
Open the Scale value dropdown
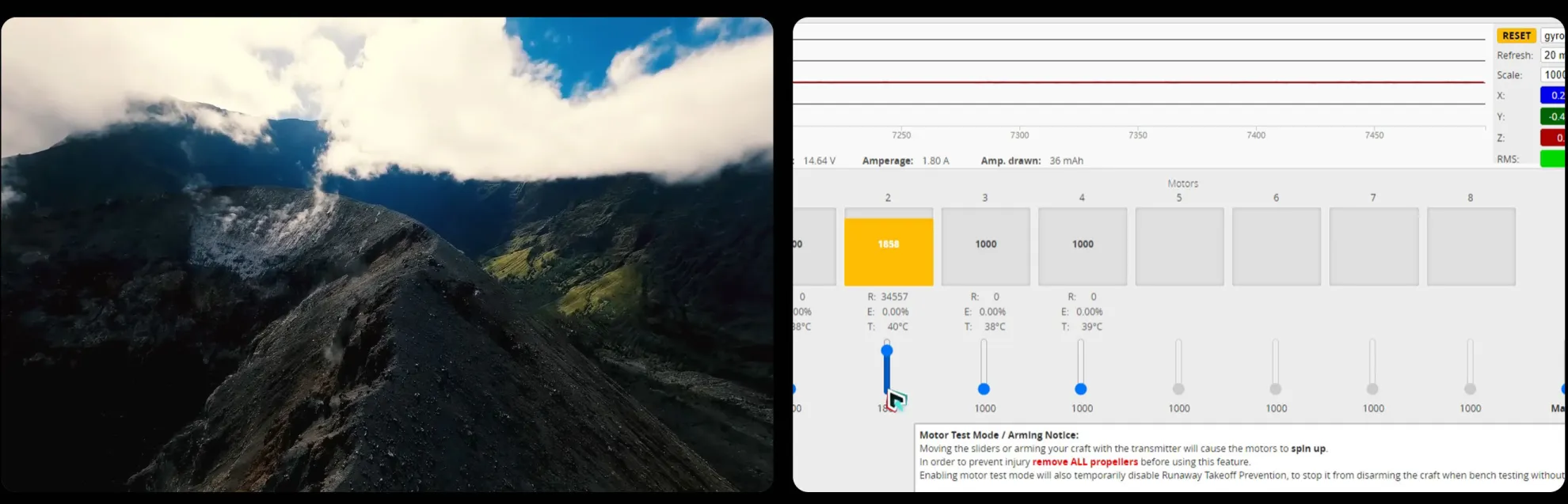click(x=1553, y=75)
